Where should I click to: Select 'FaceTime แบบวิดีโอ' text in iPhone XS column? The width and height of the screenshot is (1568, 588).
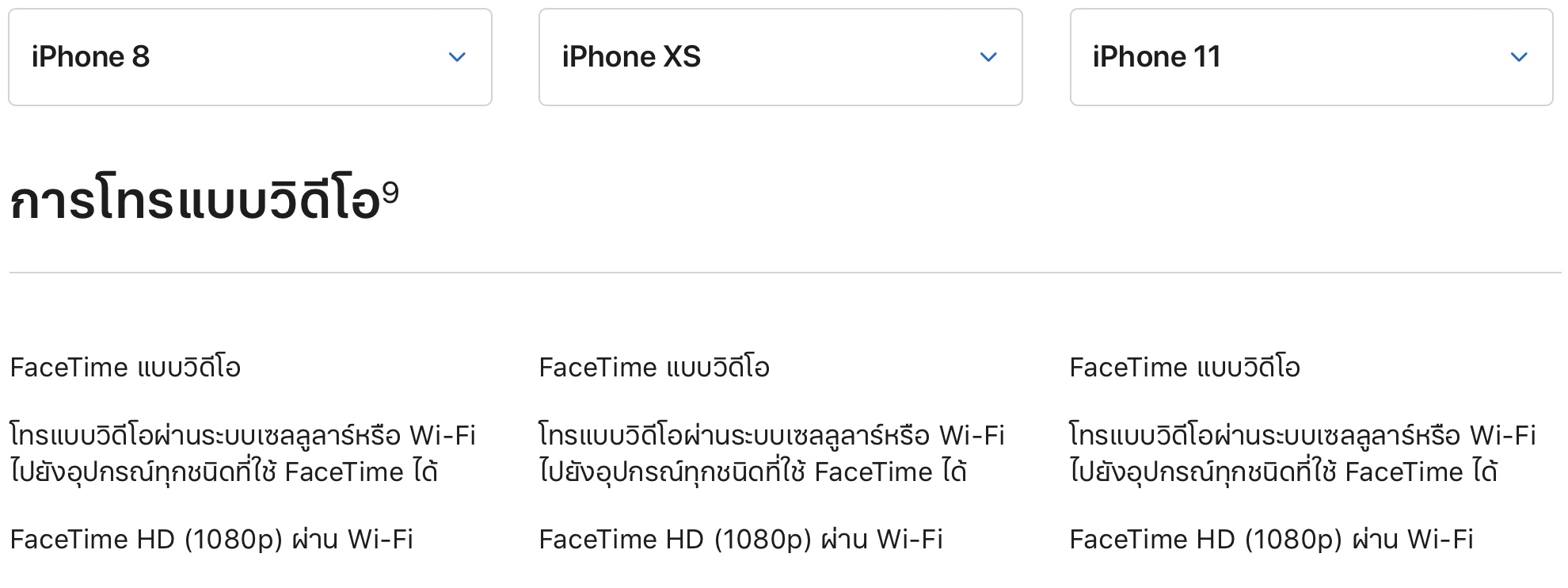coord(654,368)
